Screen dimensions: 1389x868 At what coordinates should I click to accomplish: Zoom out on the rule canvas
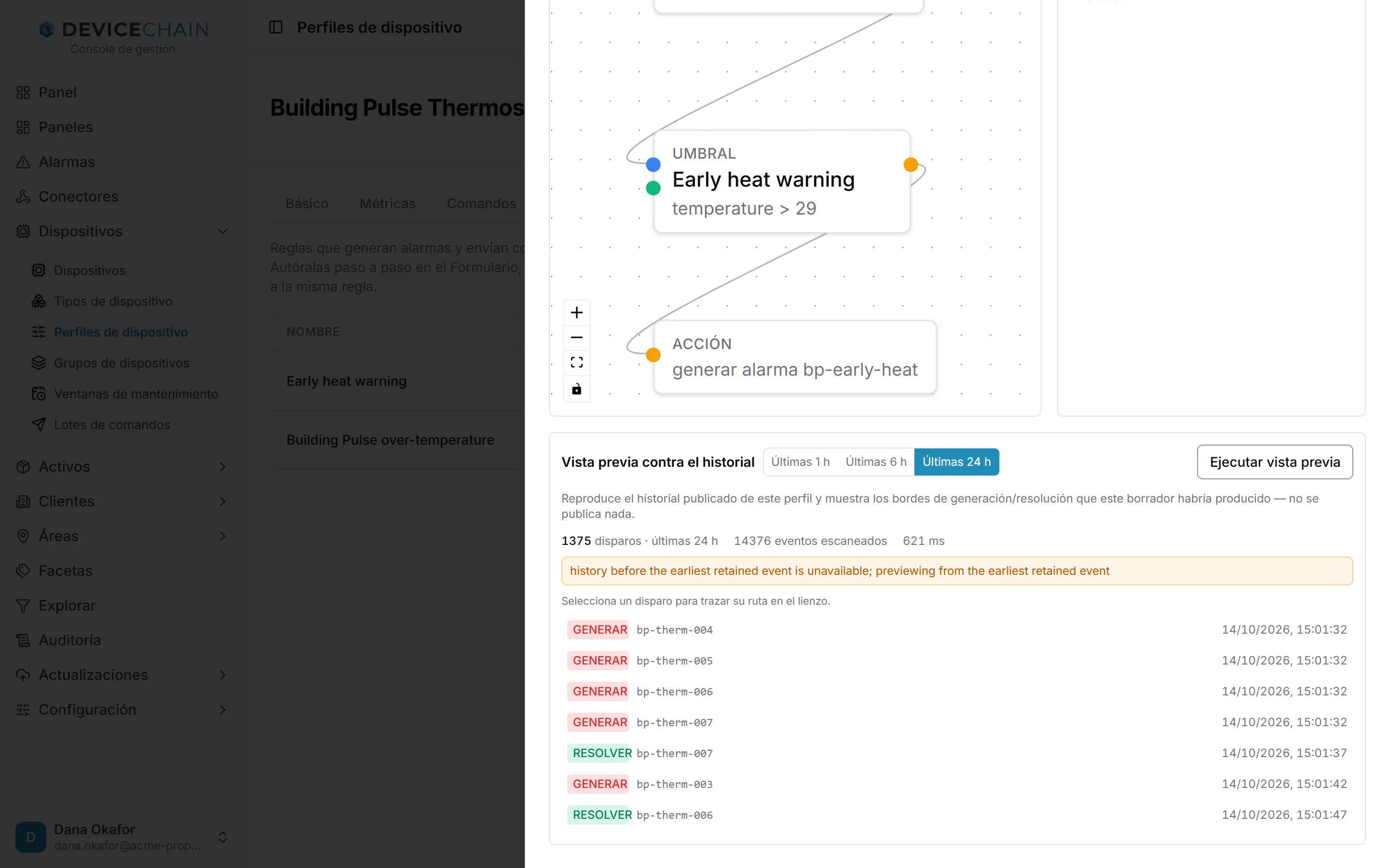click(576, 338)
